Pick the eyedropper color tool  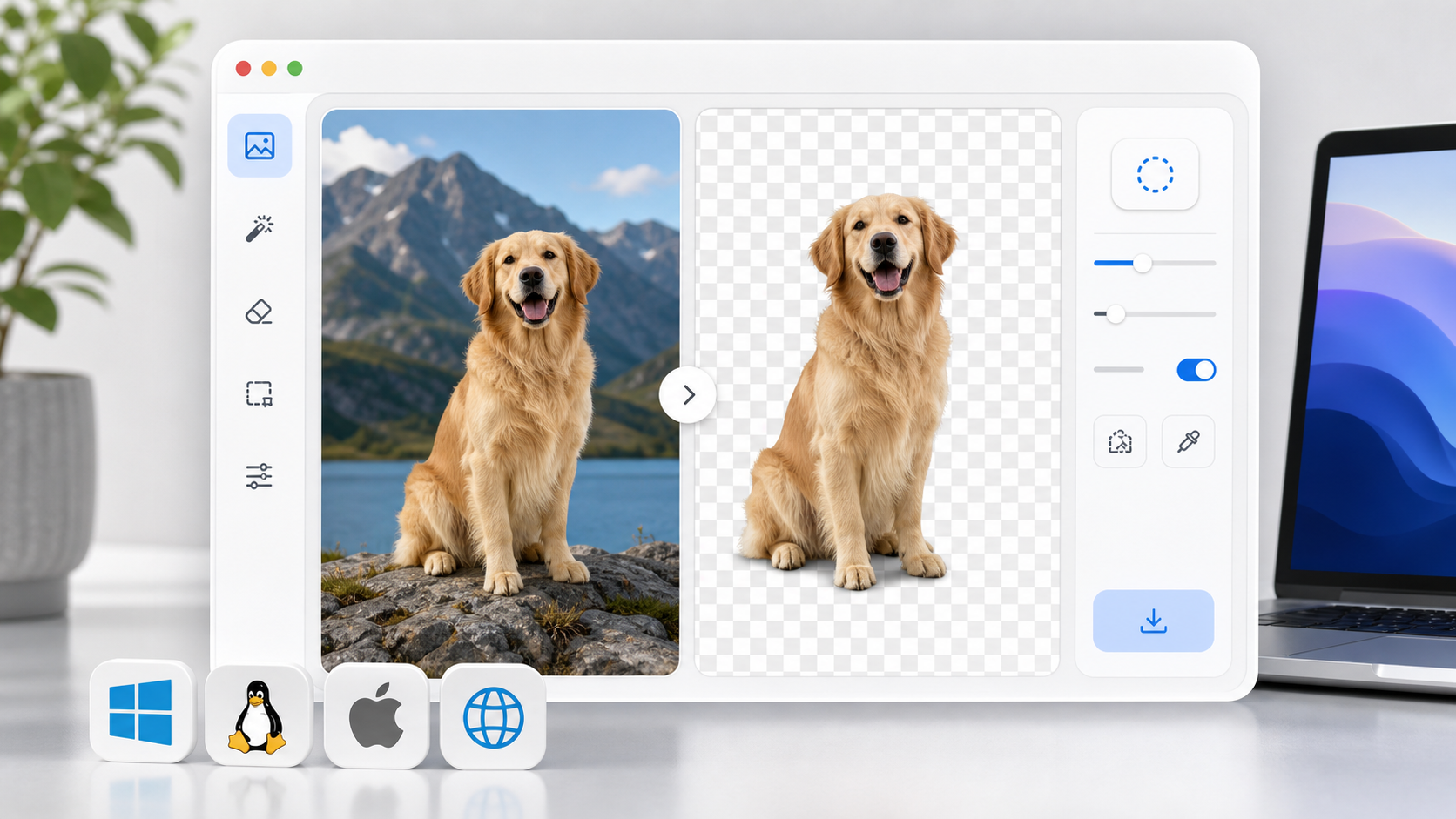1188,442
